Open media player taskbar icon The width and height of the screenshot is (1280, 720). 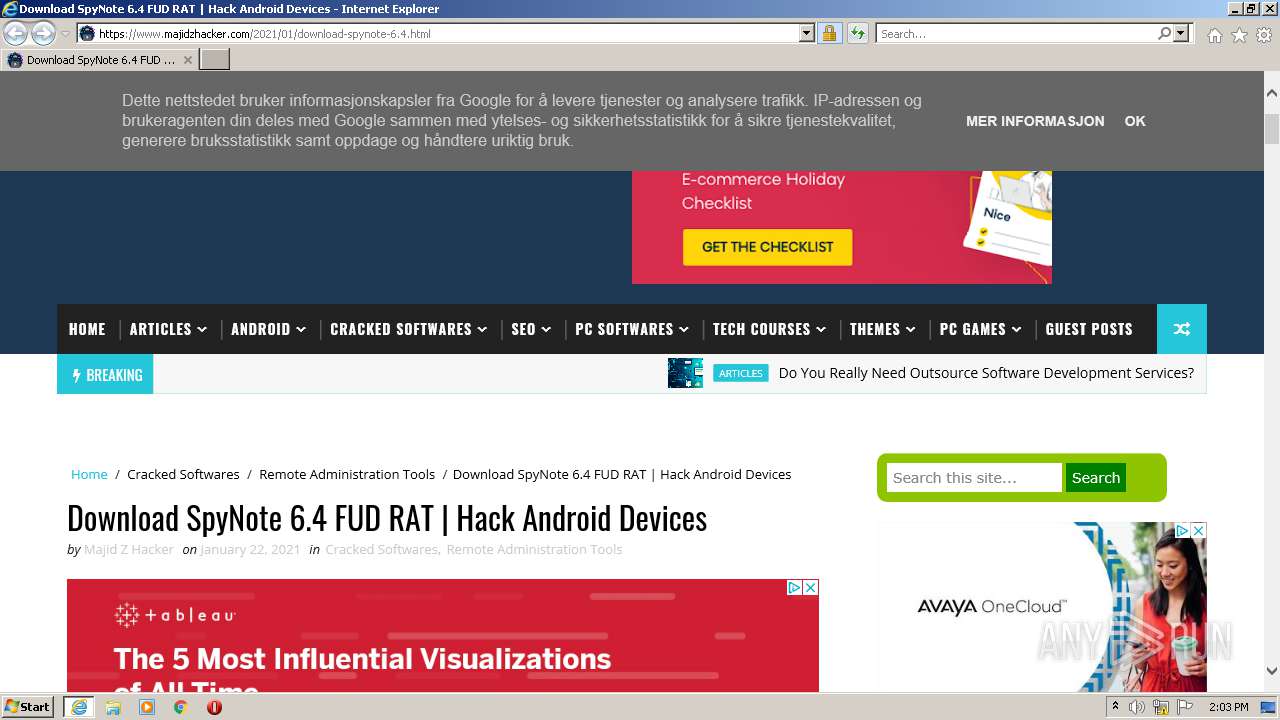pos(147,707)
